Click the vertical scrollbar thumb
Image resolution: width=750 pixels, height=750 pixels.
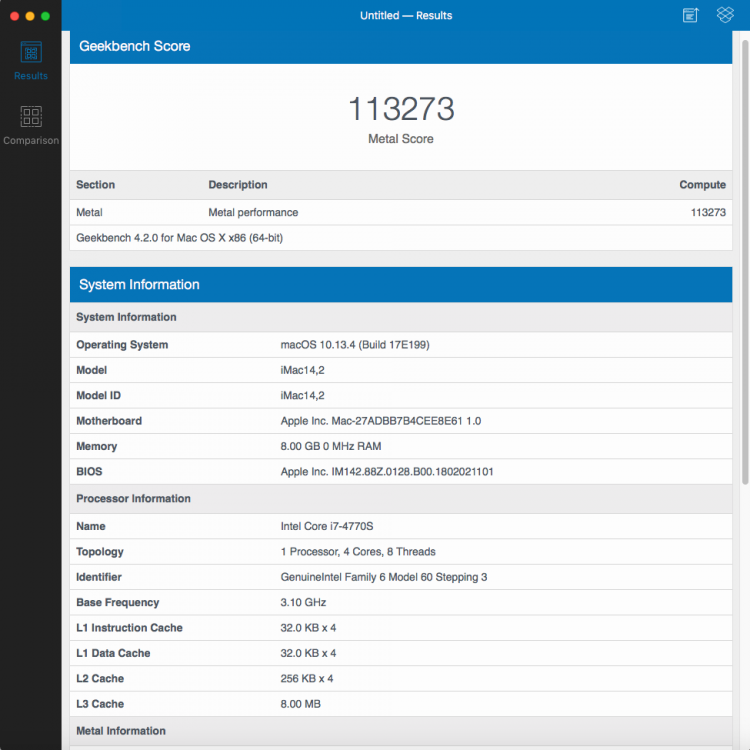[745, 262]
